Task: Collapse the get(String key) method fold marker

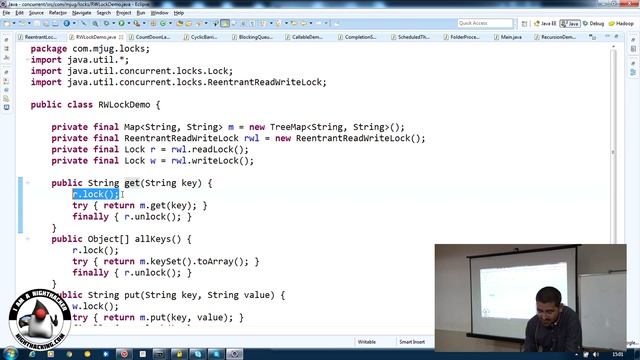Action: pyautogui.click(x=28, y=183)
